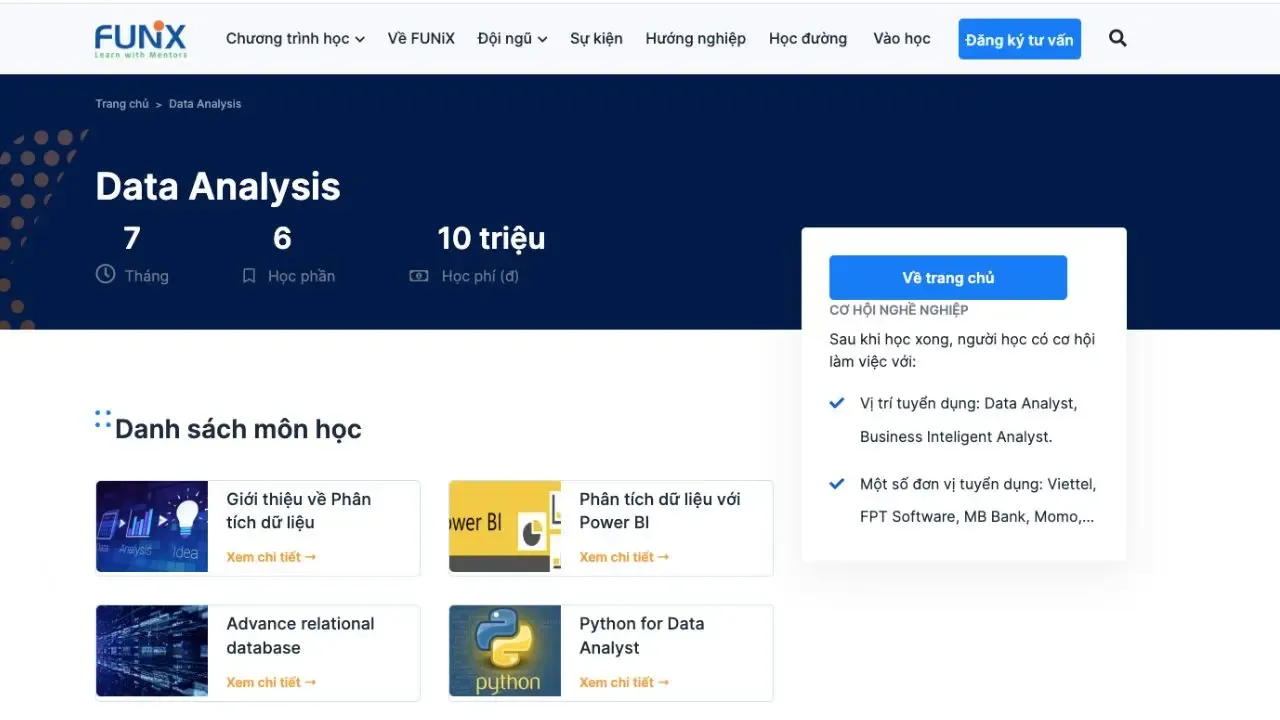Click Xem chi tiết under Advance relational database
Screen dimensions: 1280x720
click(271, 682)
